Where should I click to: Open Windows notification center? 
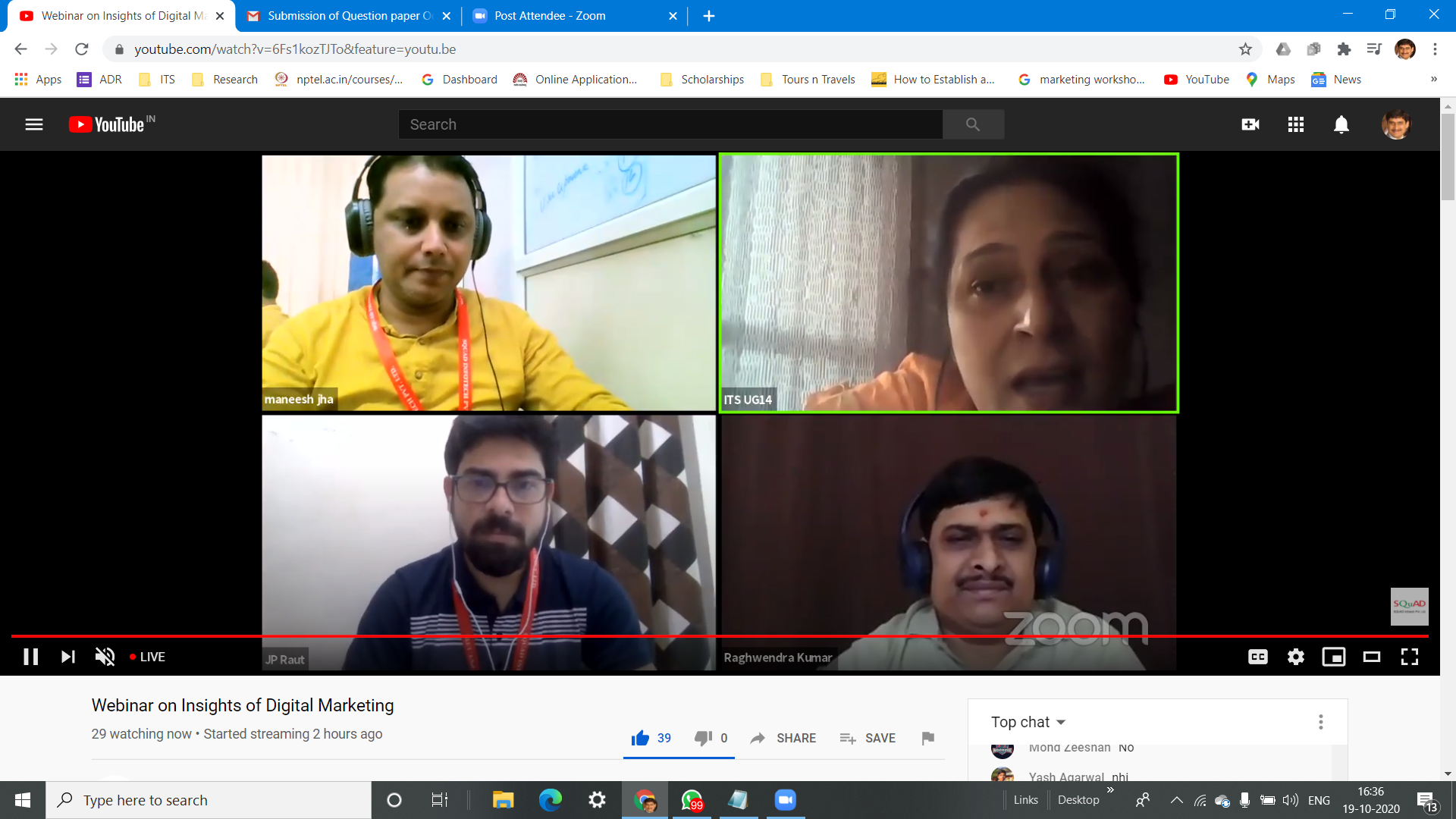1426,801
